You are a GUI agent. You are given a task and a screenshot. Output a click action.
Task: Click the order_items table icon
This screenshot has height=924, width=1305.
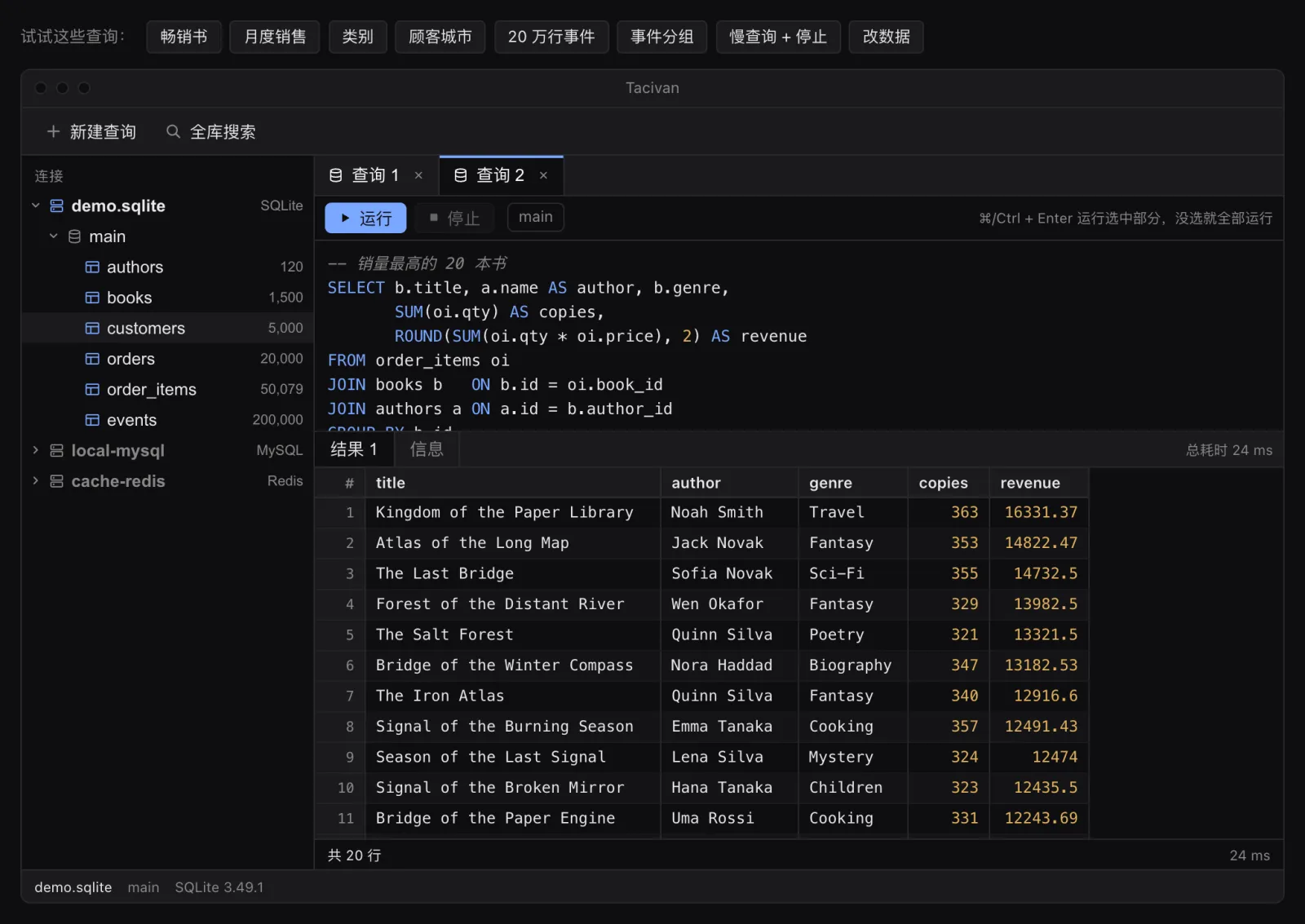point(92,389)
